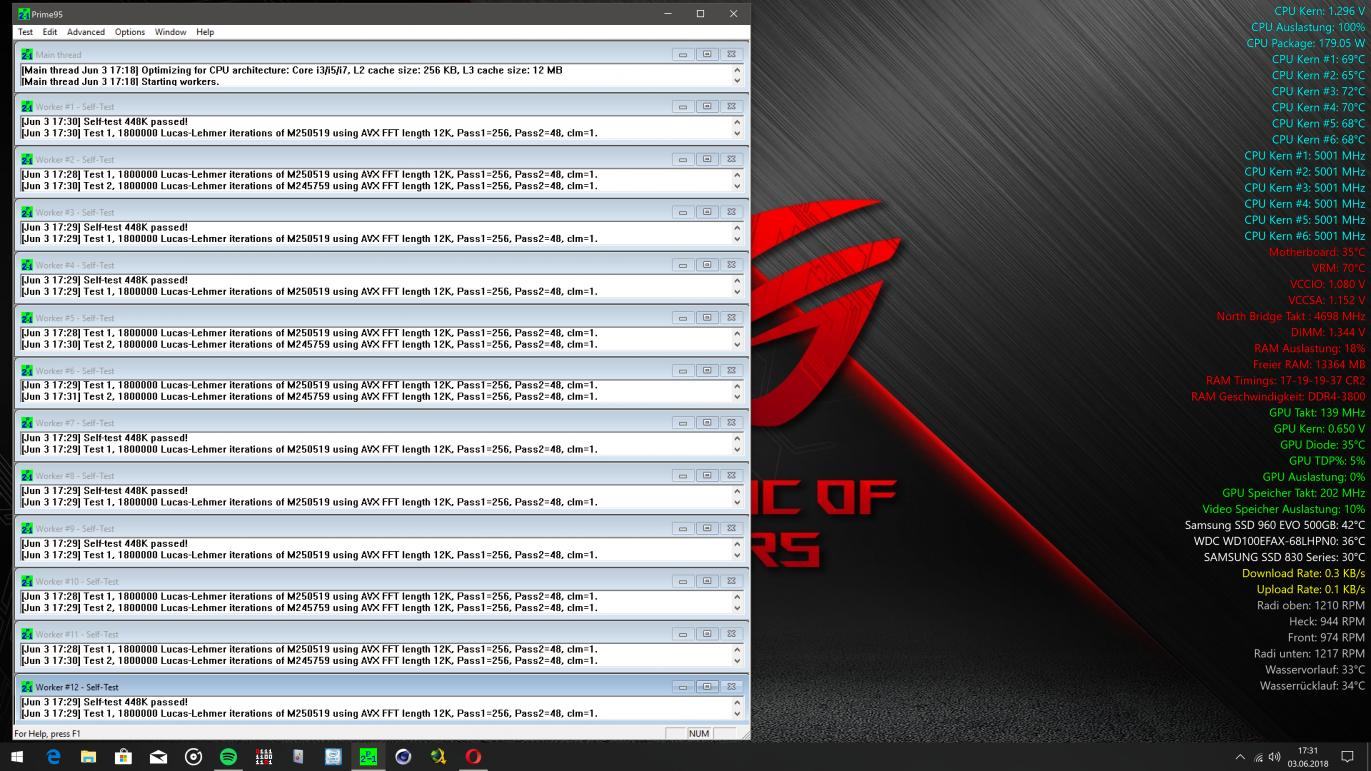The width and height of the screenshot is (1371, 771).
Task: Open the Window menu
Action: [x=170, y=32]
